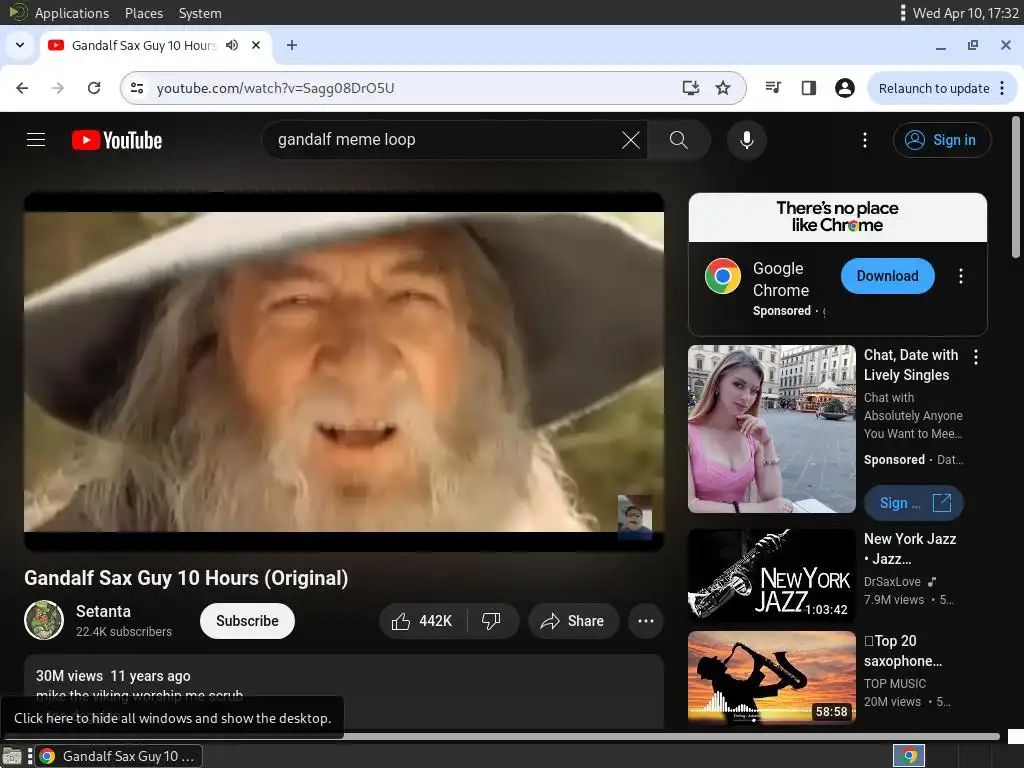Click the horizontal scrollbar at bottom
Viewport: 1024px width, 768px height.
(500, 736)
